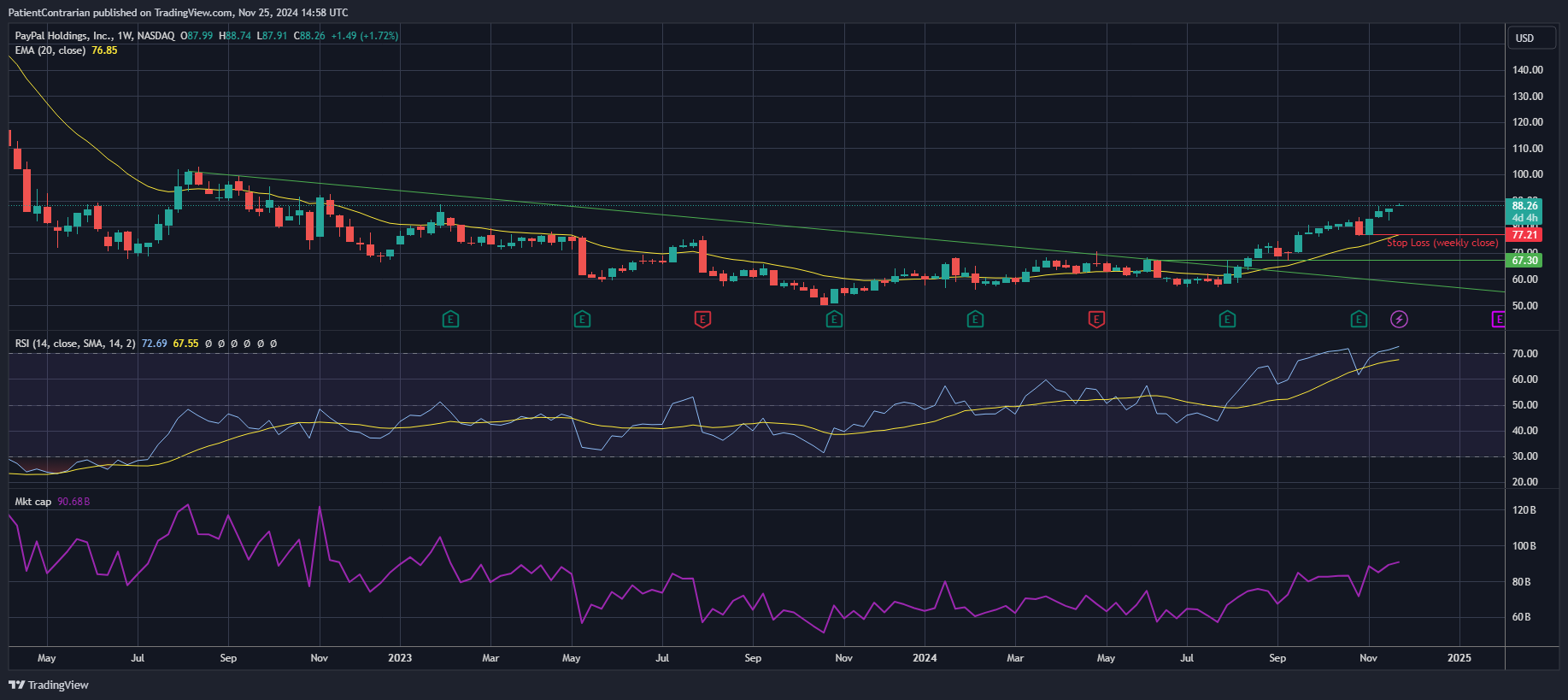
Task: Click the PayPal Holdings, Inc. symbol title
Action: (x=63, y=36)
